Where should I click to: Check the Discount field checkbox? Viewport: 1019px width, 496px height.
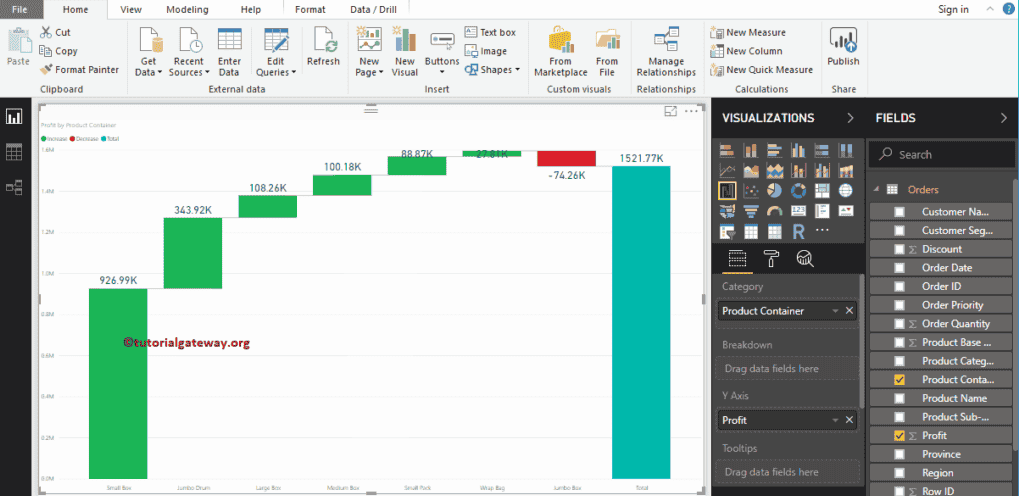pos(899,249)
